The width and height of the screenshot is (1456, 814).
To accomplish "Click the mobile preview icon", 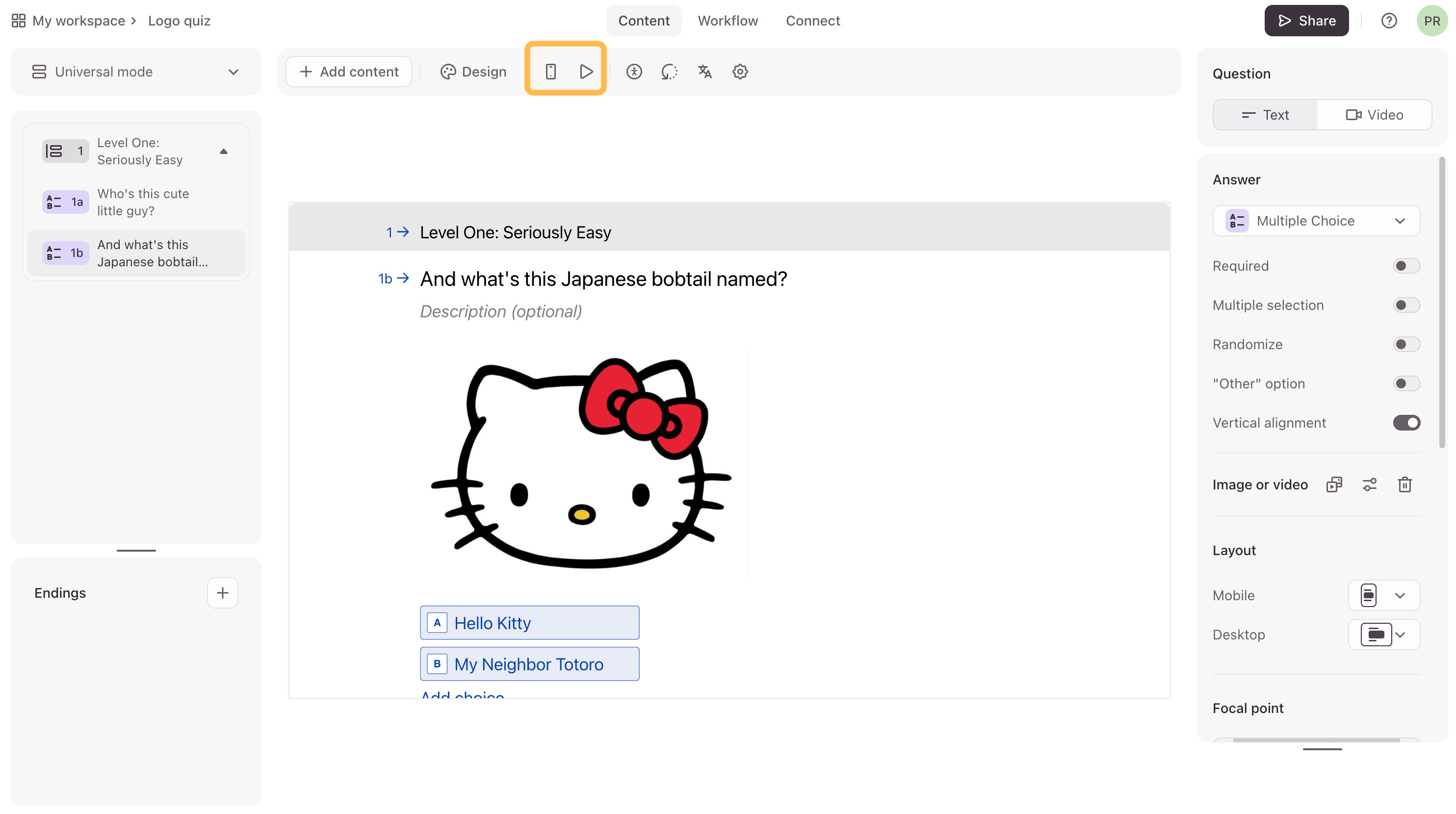I will click(550, 72).
